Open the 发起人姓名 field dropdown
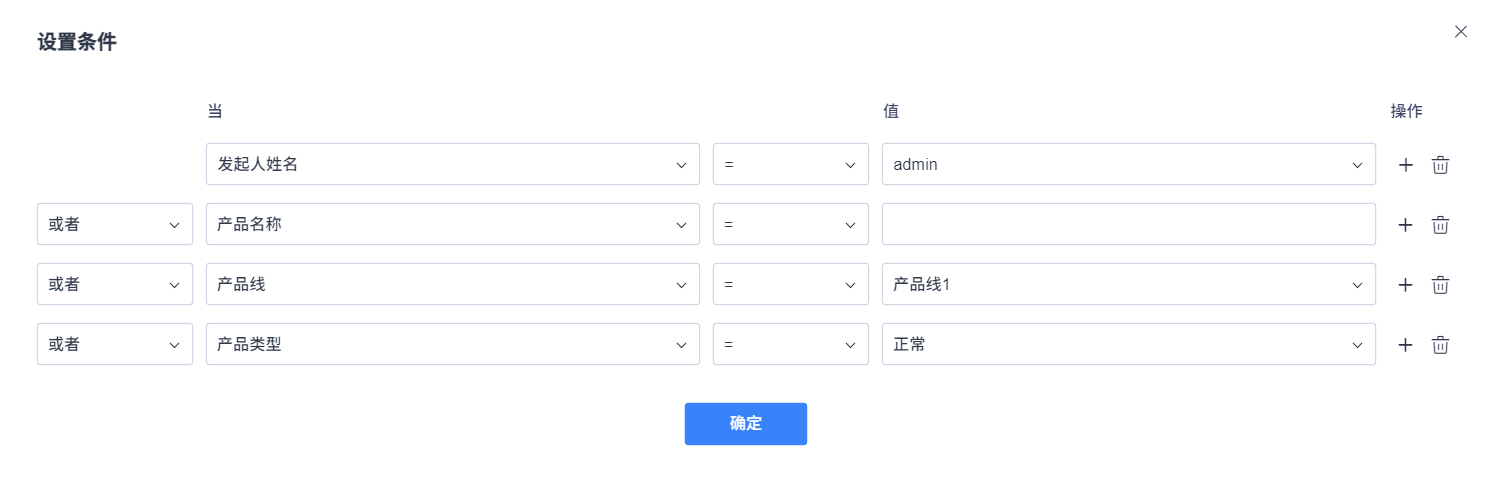Screen dimensions: 1491x504 tap(453, 164)
